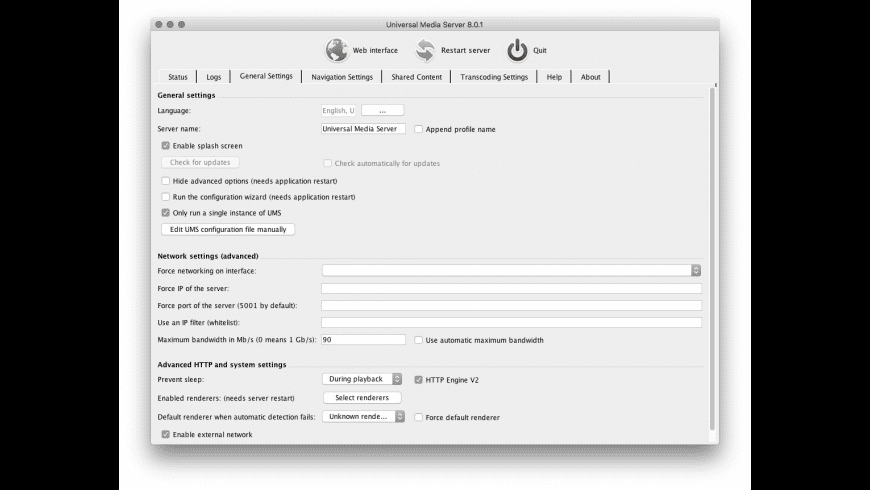Enable Hide advanced options checkbox
The width and height of the screenshot is (870, 490).
tap(165, 181)
